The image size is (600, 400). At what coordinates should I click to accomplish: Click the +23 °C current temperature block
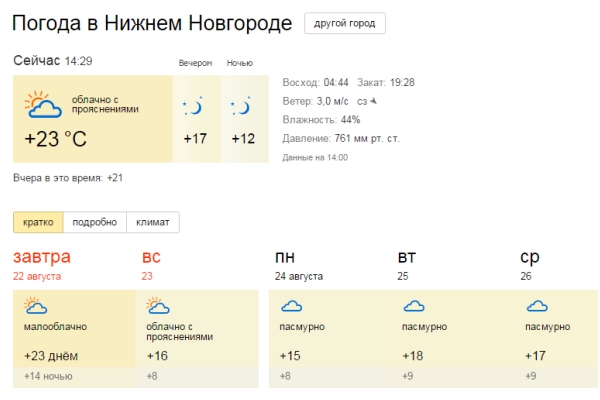point(55,139)
